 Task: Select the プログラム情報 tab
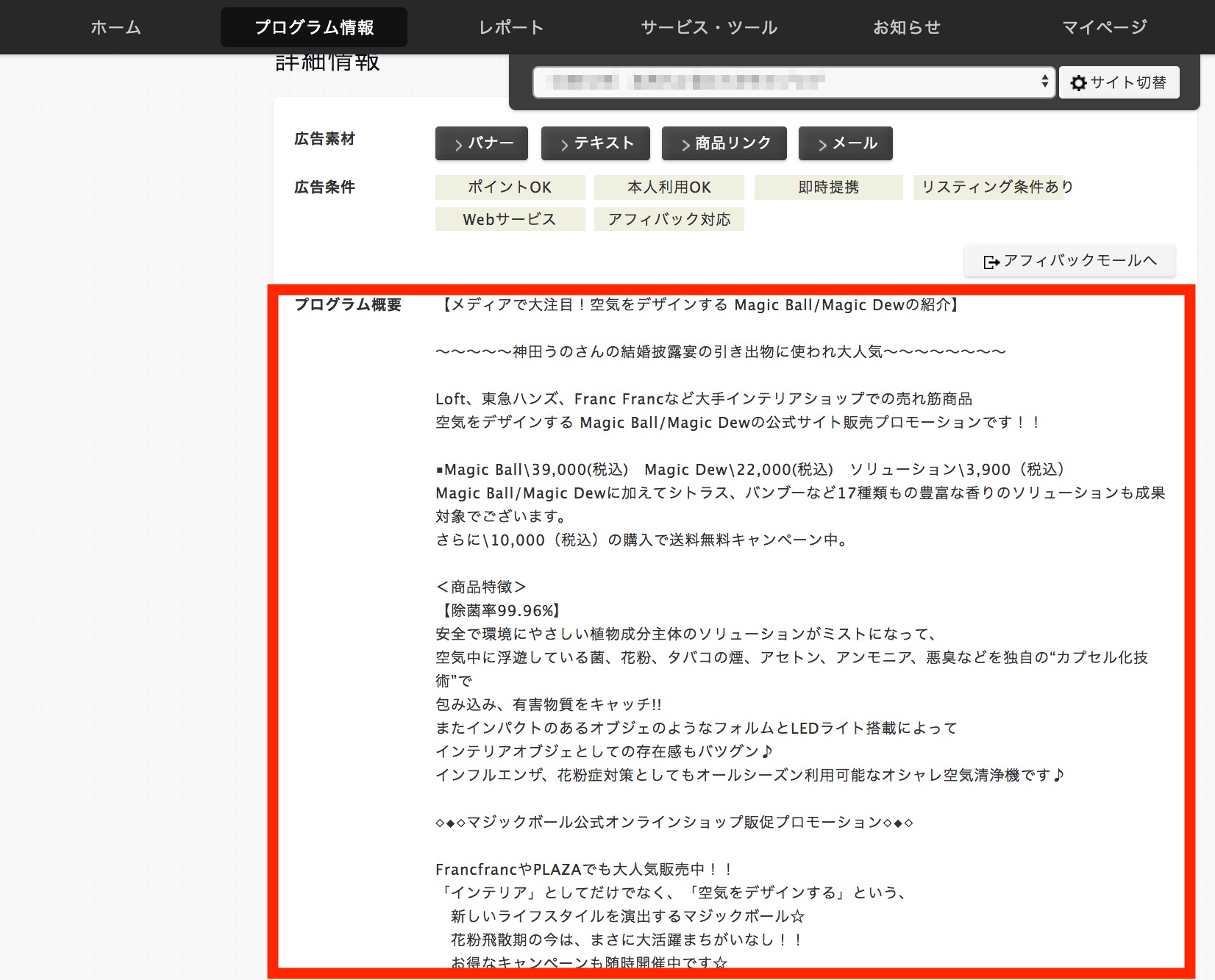tap(314, 27)
